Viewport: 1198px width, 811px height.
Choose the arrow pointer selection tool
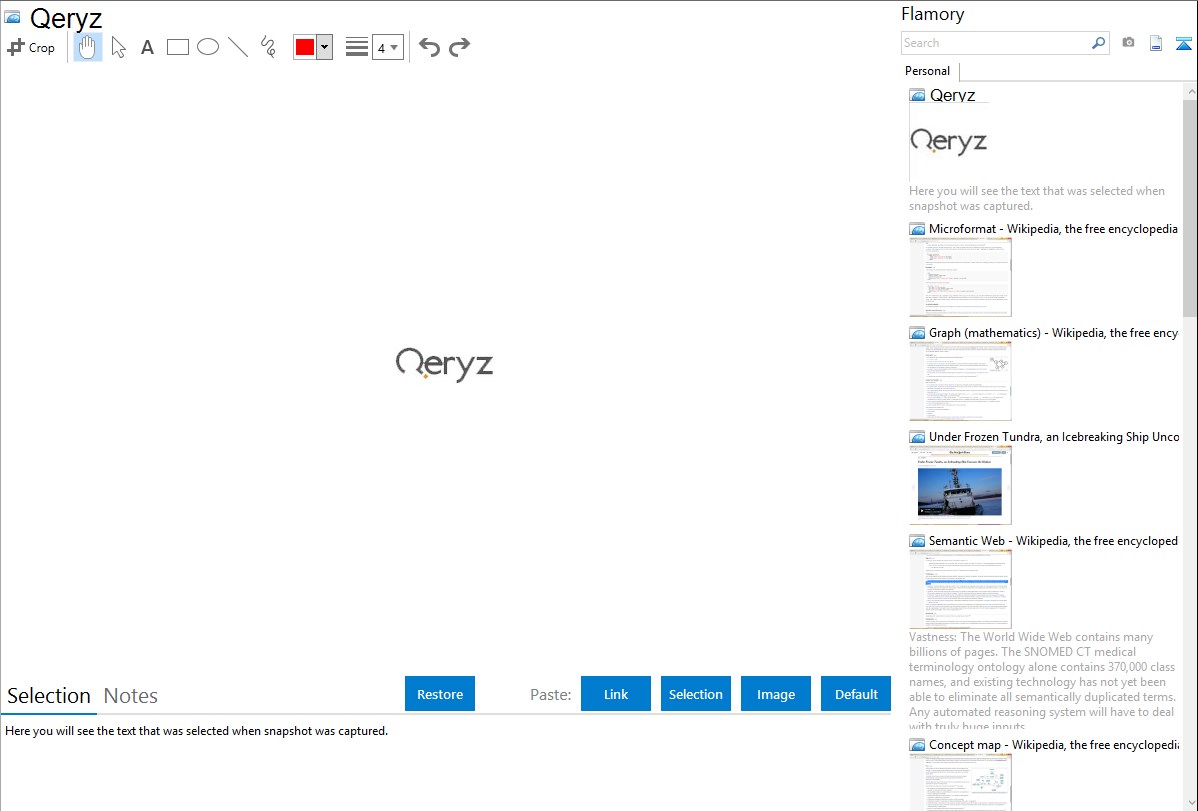point(118,47)
